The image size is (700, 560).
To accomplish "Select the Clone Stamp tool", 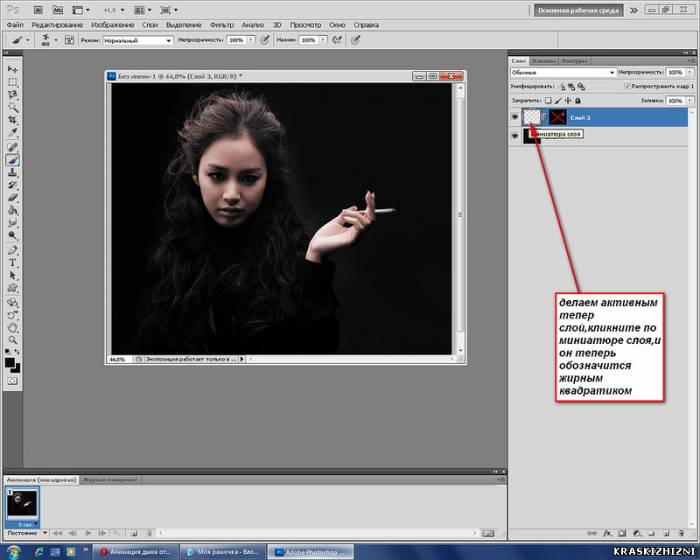I will coord(12,172).
